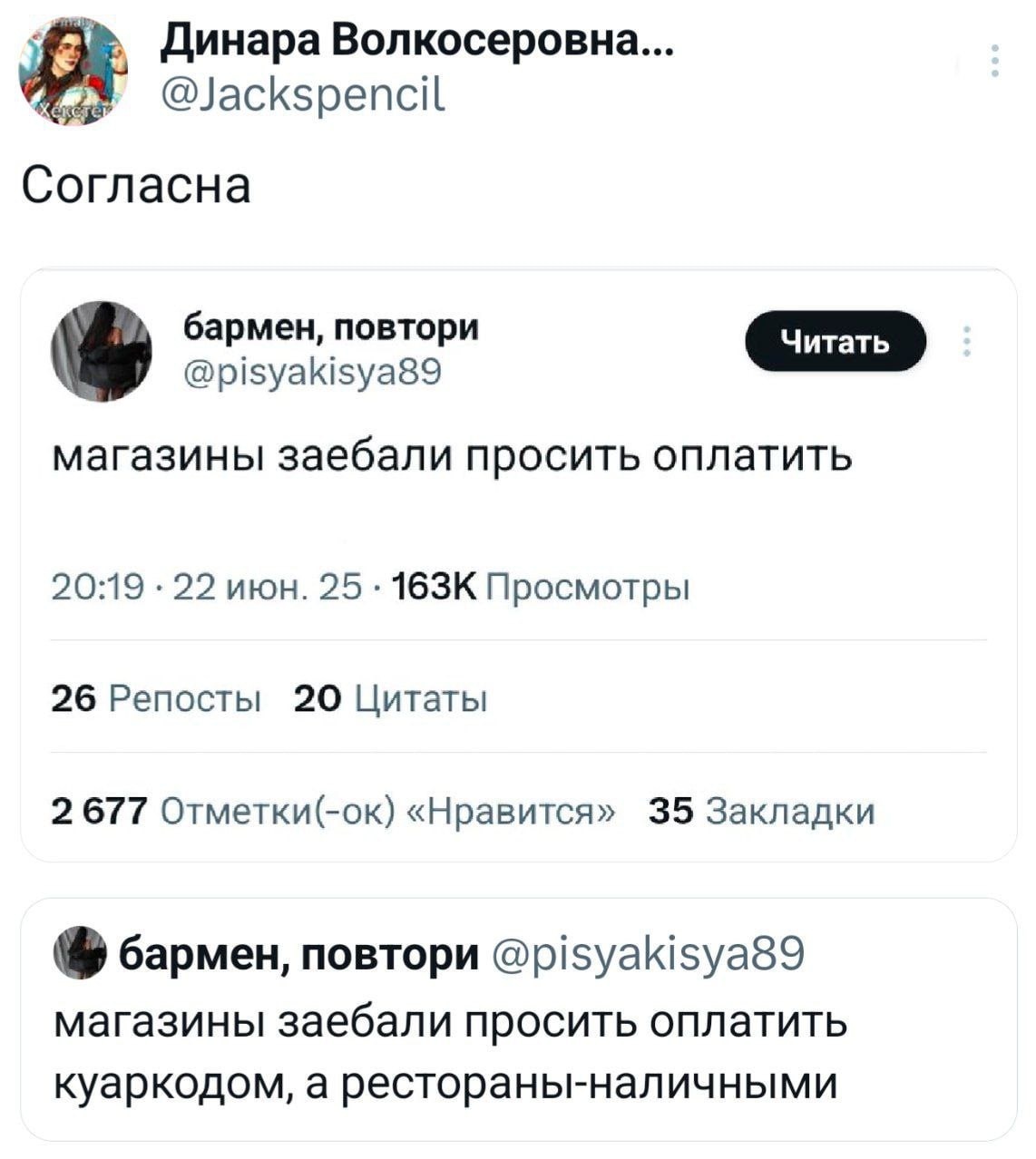The image size is (1036, 1159).
Task: Open the 20 Цитаты list
Action: (x=392, y=699)
